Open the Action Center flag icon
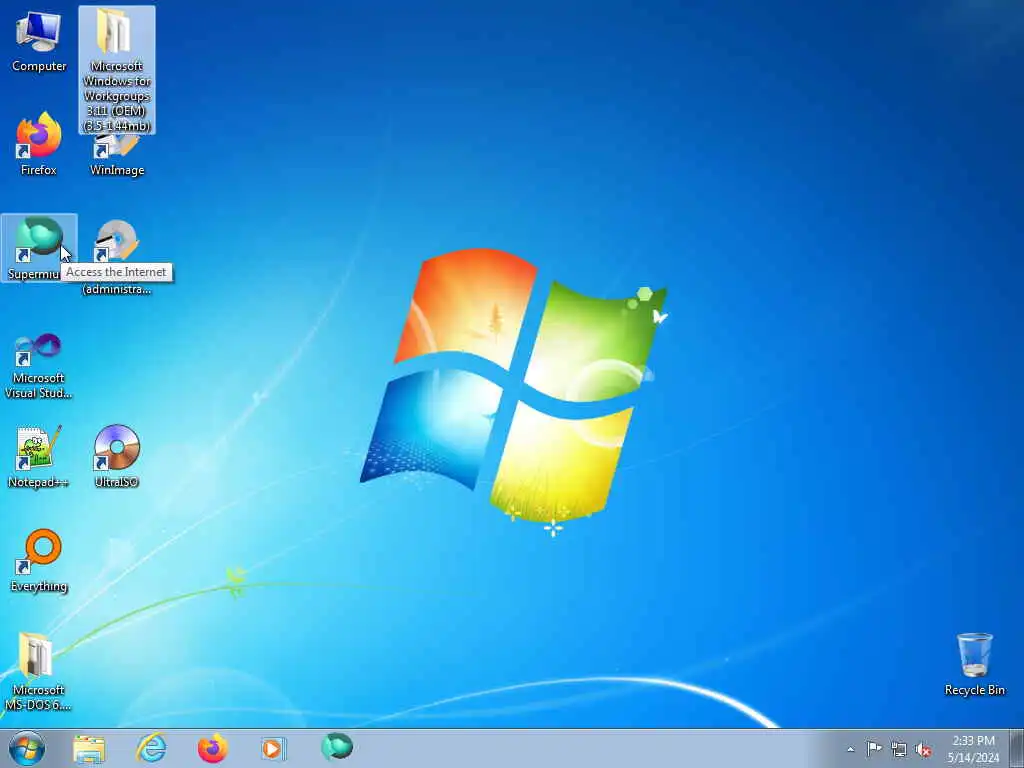This screenshot has height=768, width=1024. (874, 749)
